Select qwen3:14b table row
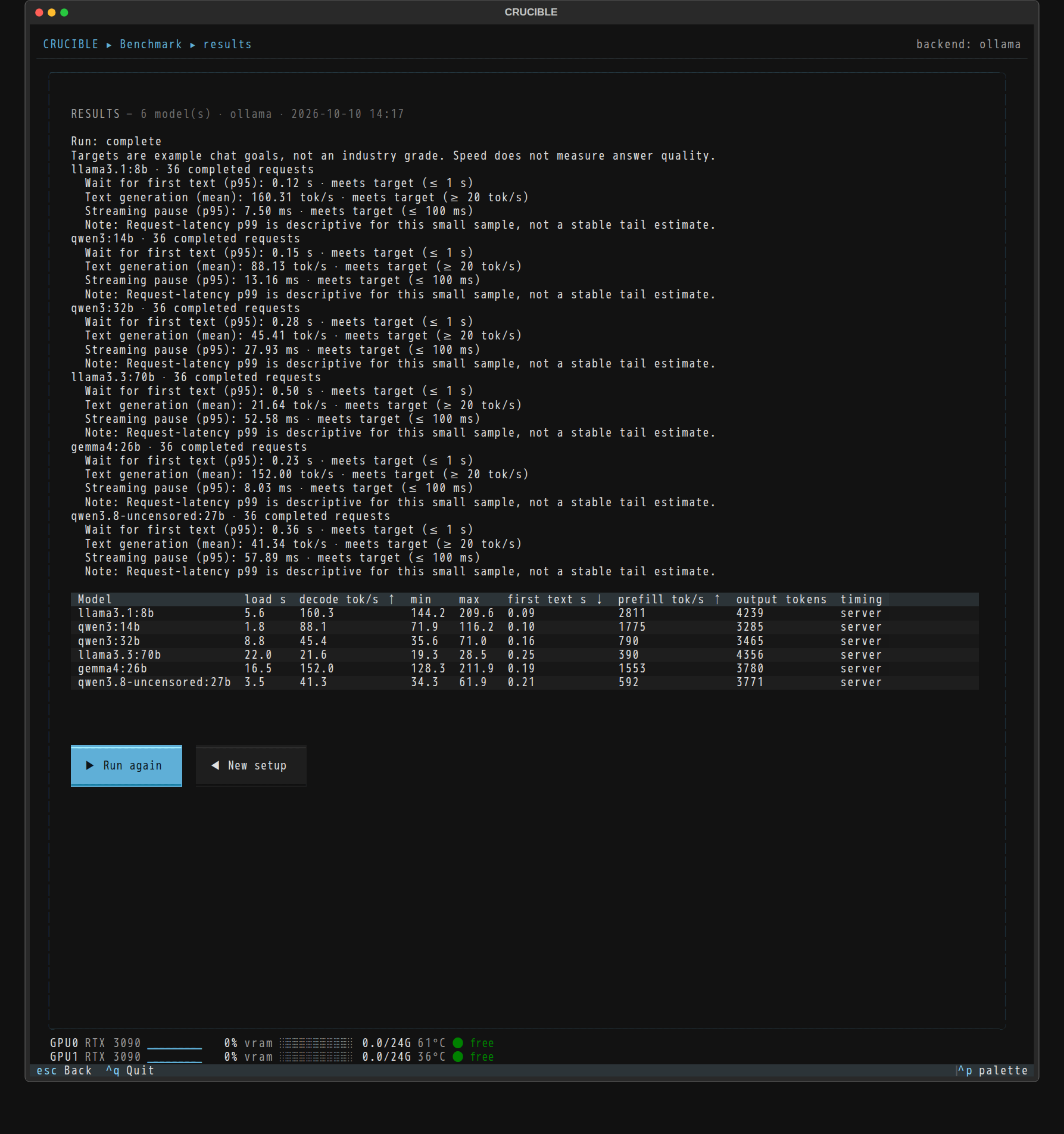This screenshot has height=1134, width=1064. pos(525,627)
